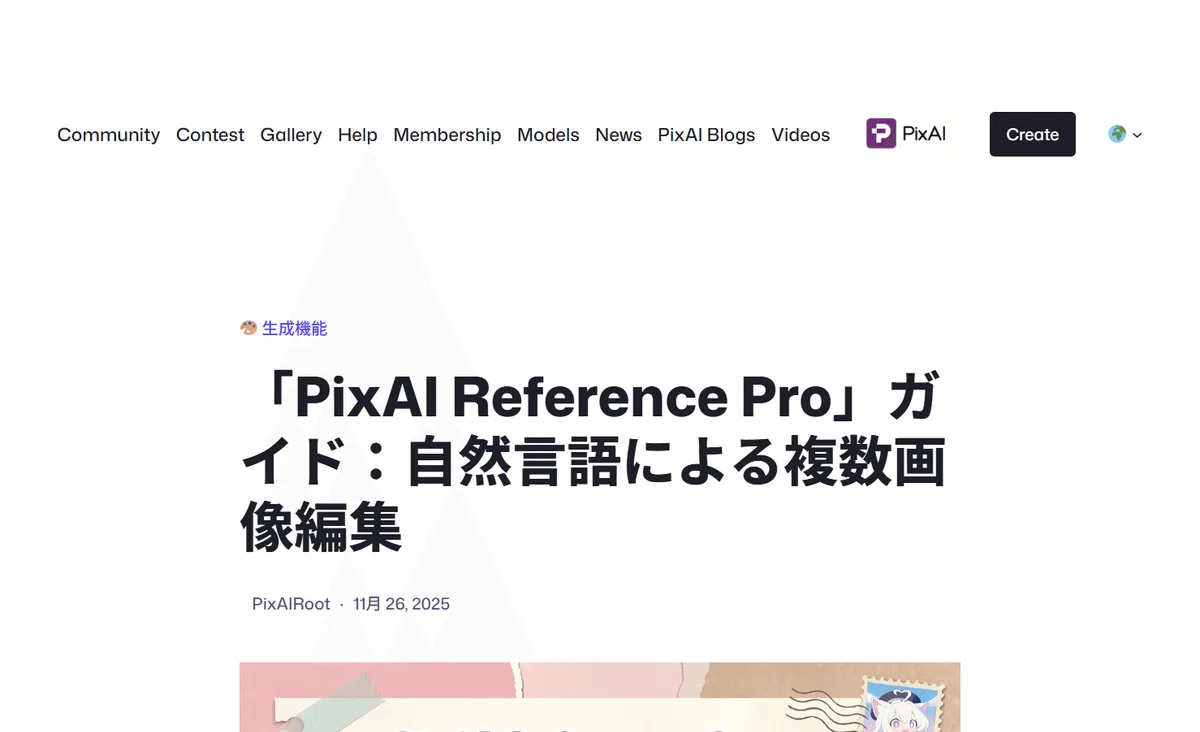Screen dimensions: 1200x732
Task: Go to the Gallery page
Action: [x=291, y=135]
